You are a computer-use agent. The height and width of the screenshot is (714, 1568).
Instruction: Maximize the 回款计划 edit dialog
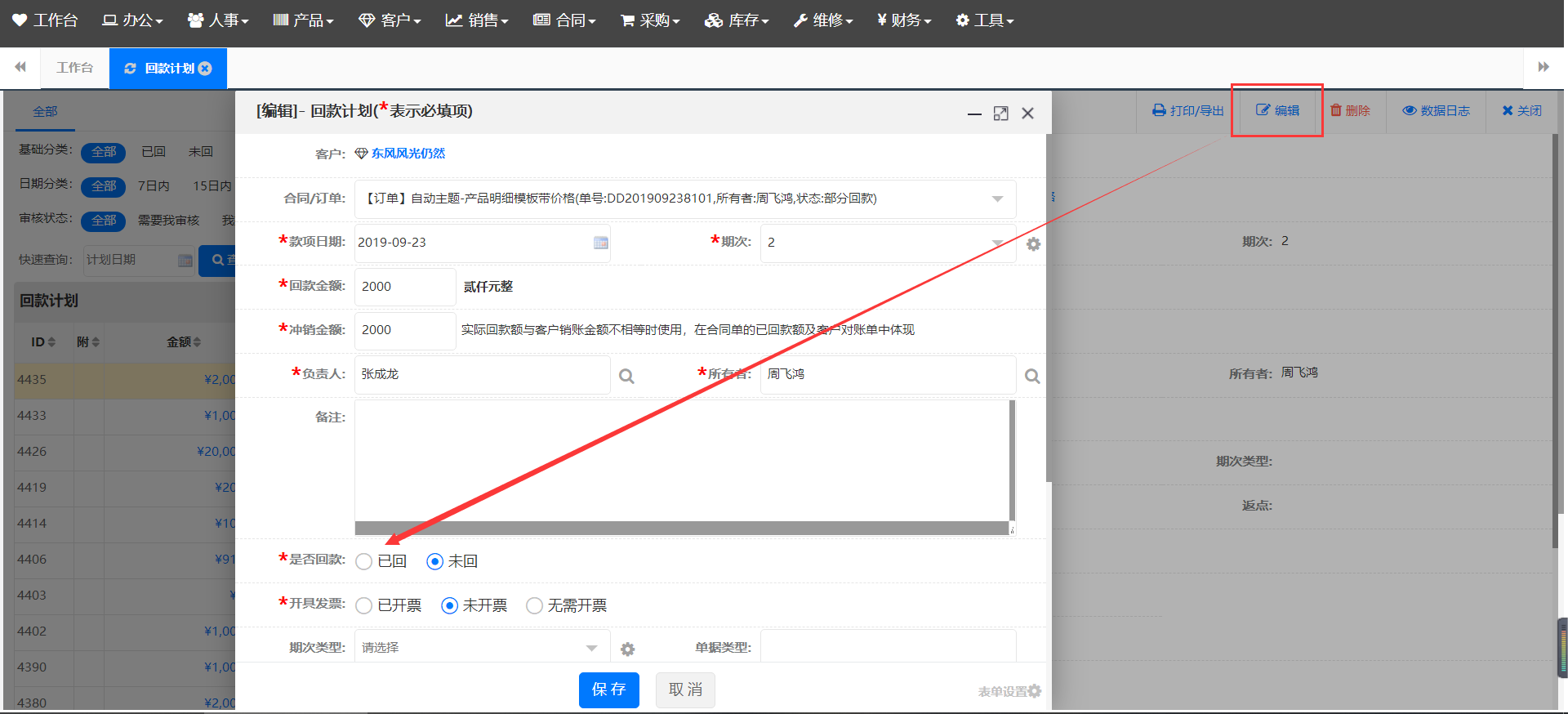coord(1000,114)
